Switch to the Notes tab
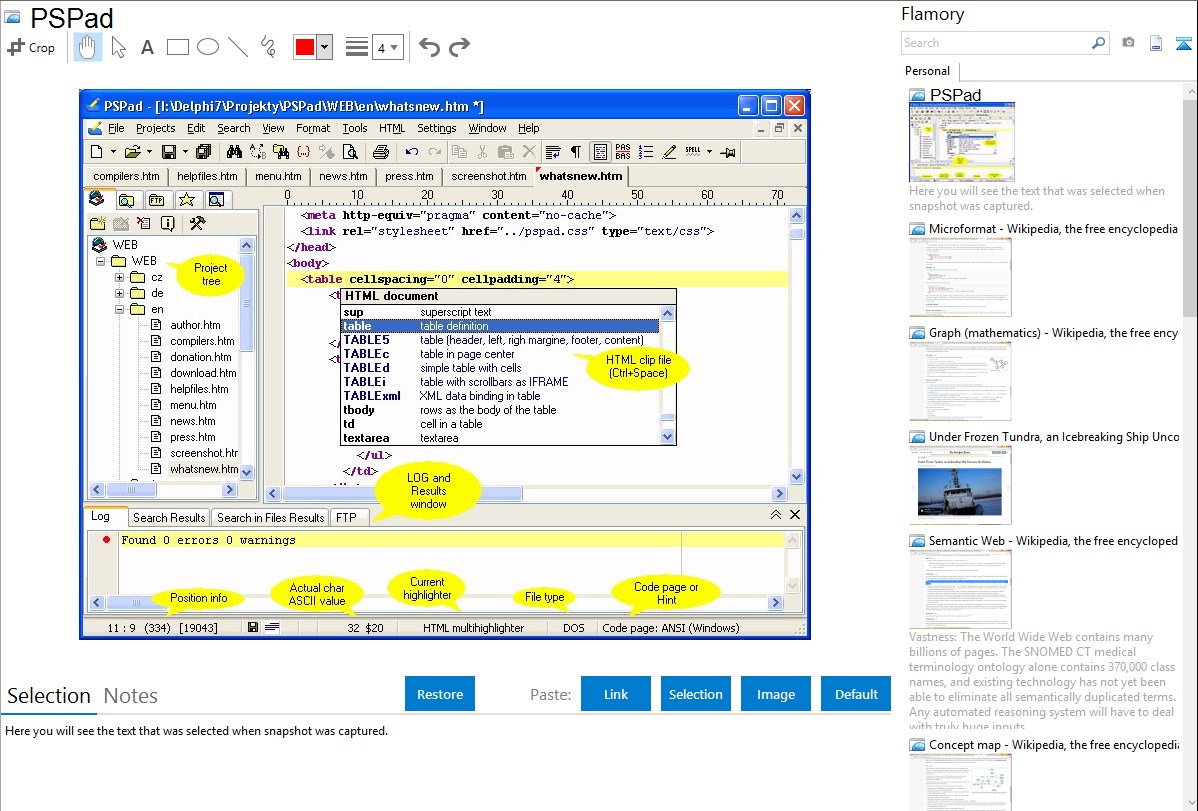The height and width of the screenshot is (811, 1198). point(131,696)
